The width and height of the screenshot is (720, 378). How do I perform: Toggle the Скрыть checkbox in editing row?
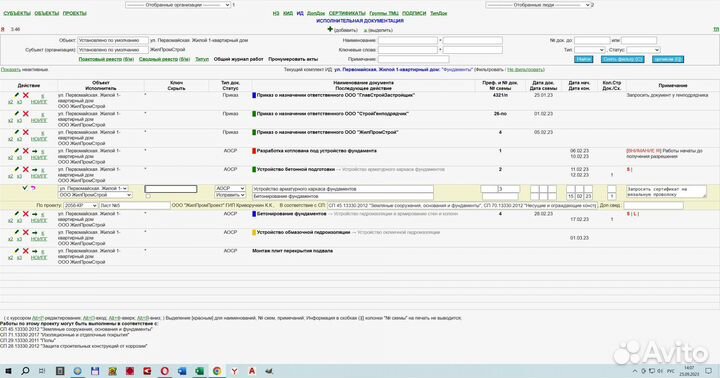(x=148, y=196)
